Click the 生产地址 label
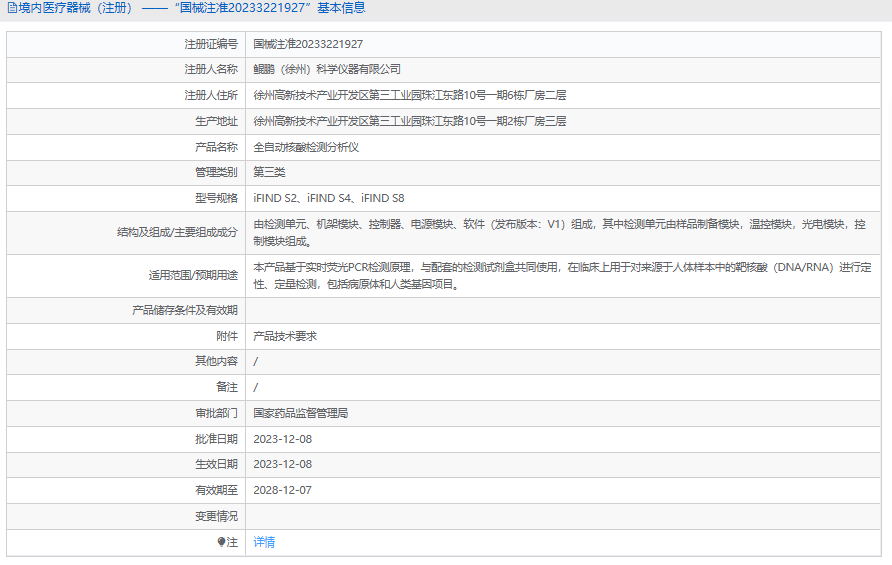 tap(216, 121)
